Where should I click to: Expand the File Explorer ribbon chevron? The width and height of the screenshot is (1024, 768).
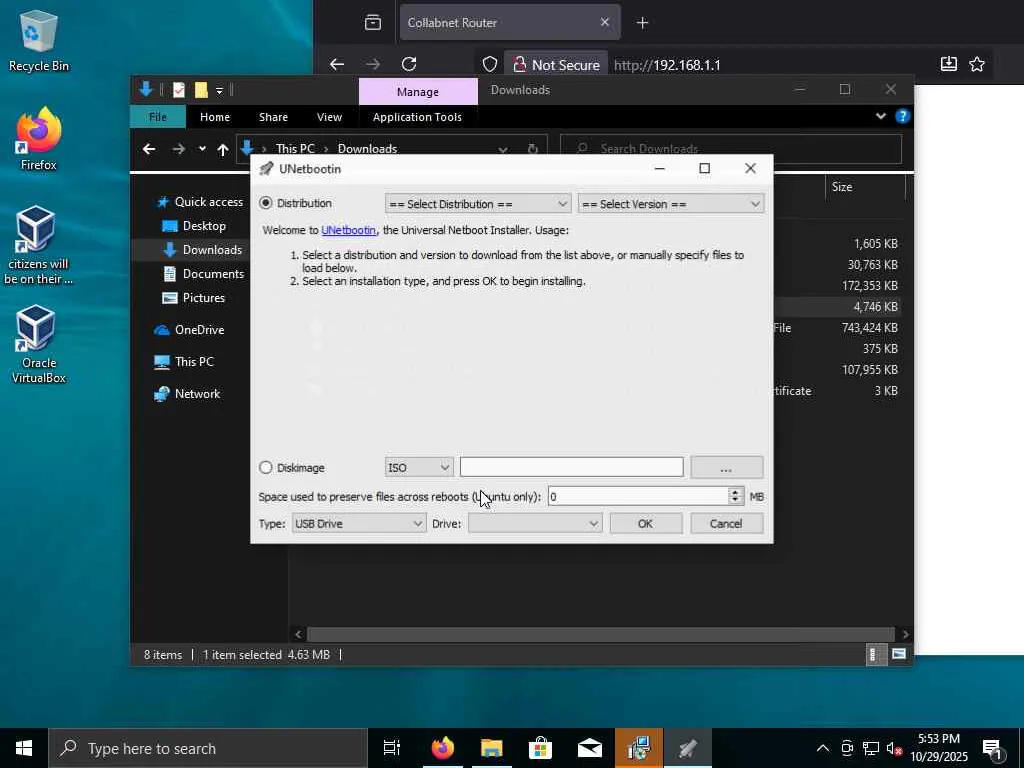pos(881,116)
